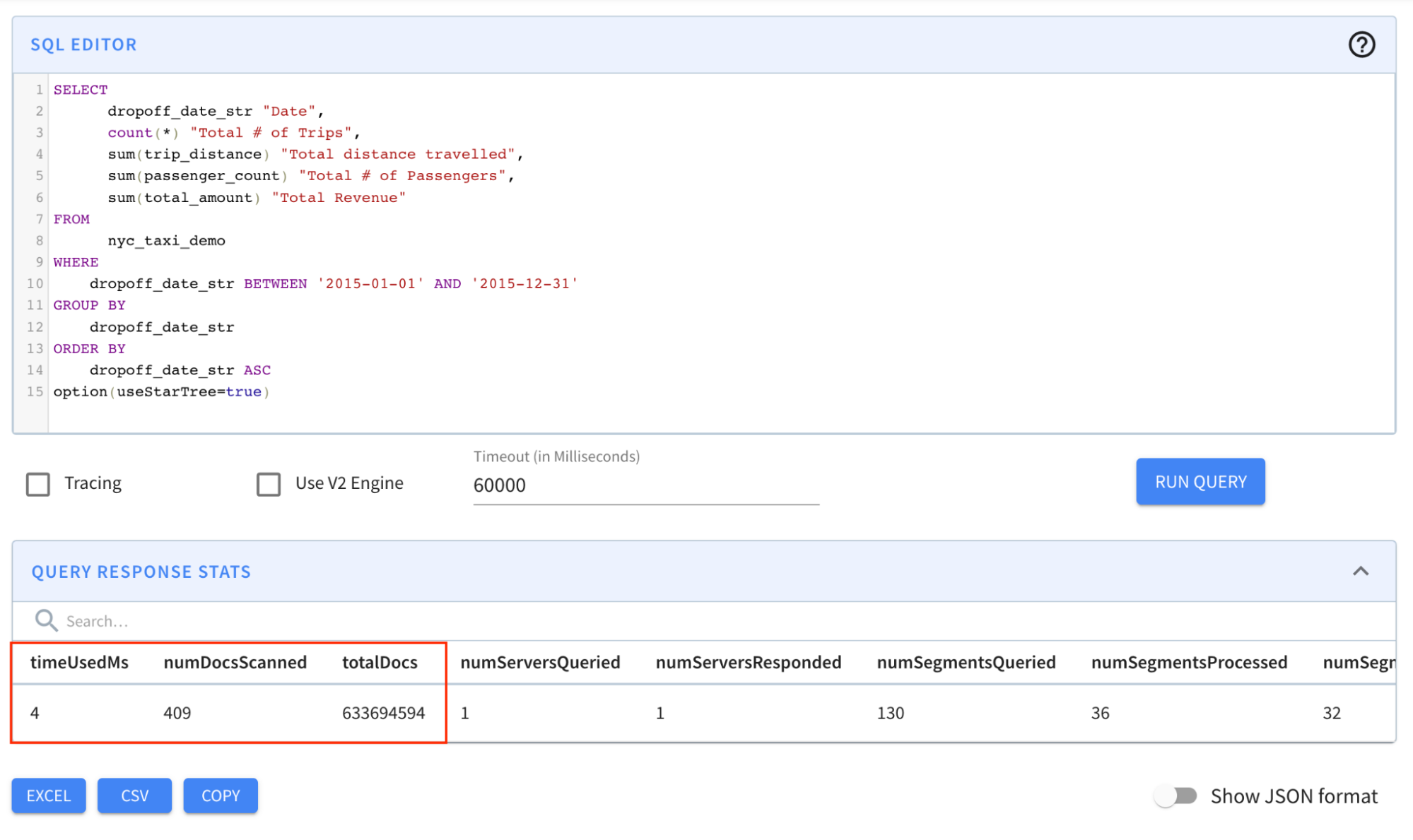Collapse the Query Response Stats panel
The width and height of the screenshot is (1413, 840).
pyautogui.click(x=1360, y=571)
